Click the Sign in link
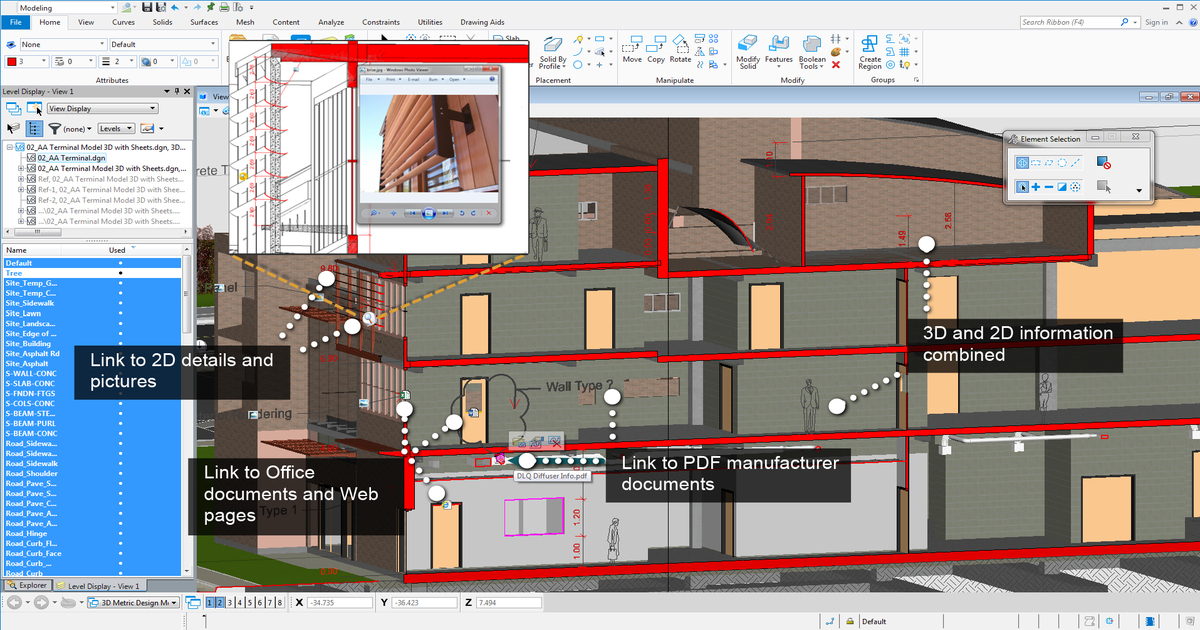The height and width of the screenshot is (630, 1200). tap(1157, 22)
